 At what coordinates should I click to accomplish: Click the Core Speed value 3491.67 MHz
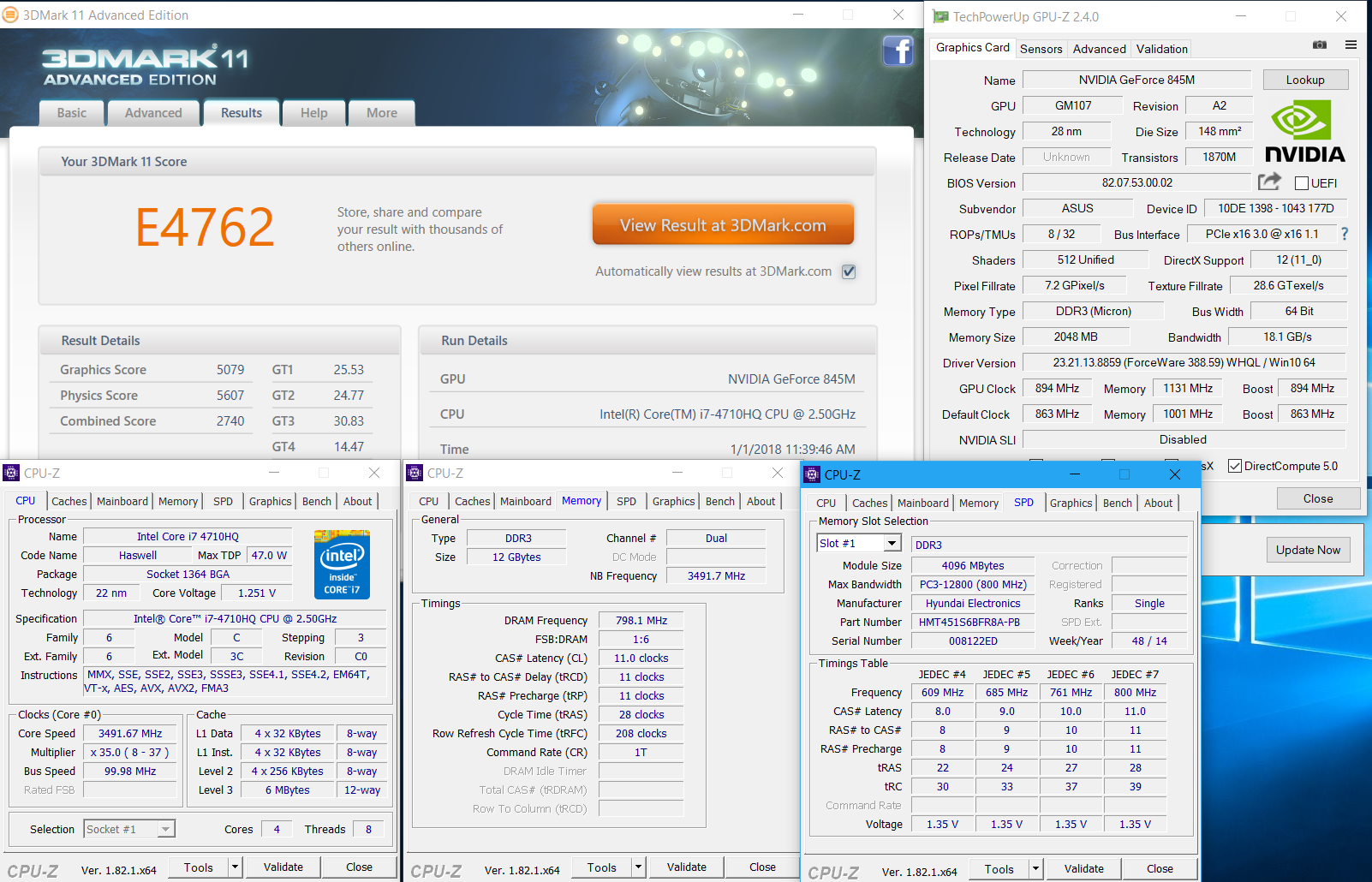130,734
